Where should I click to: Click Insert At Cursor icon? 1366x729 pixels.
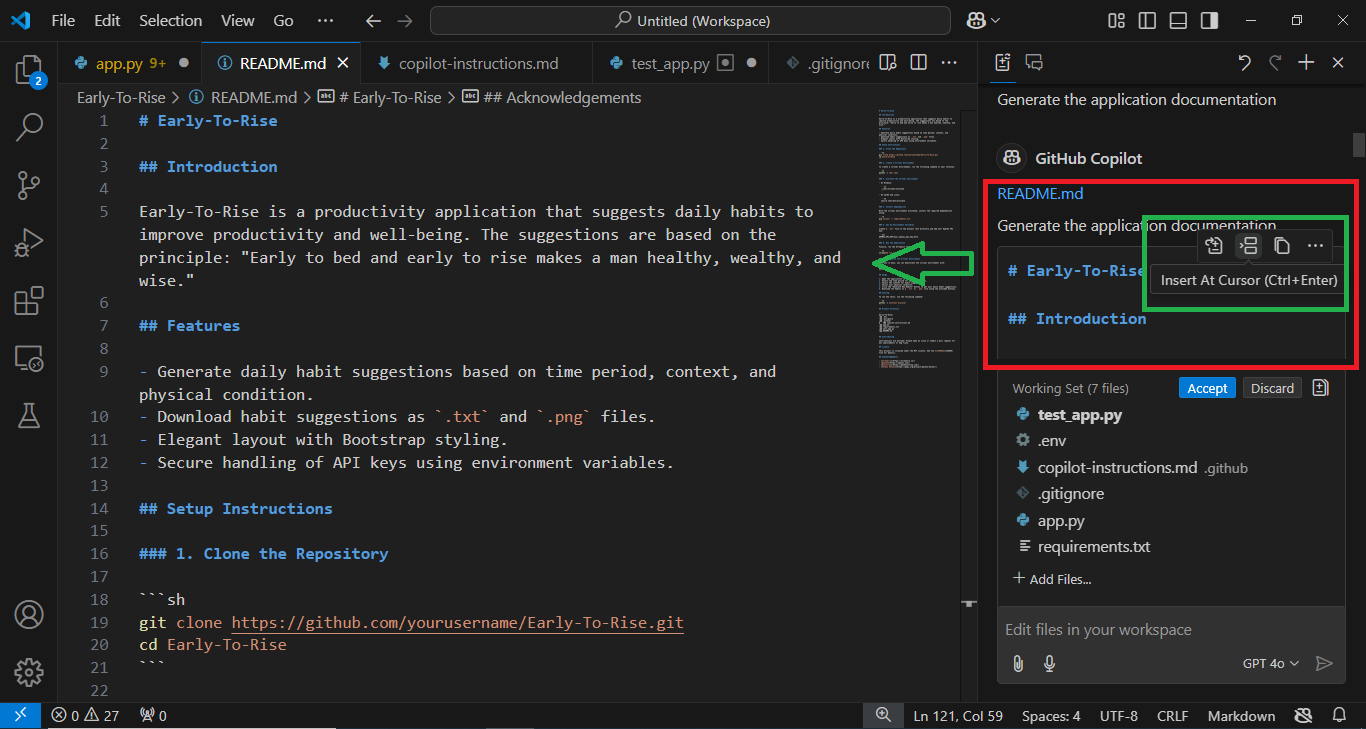point(1248,245)
